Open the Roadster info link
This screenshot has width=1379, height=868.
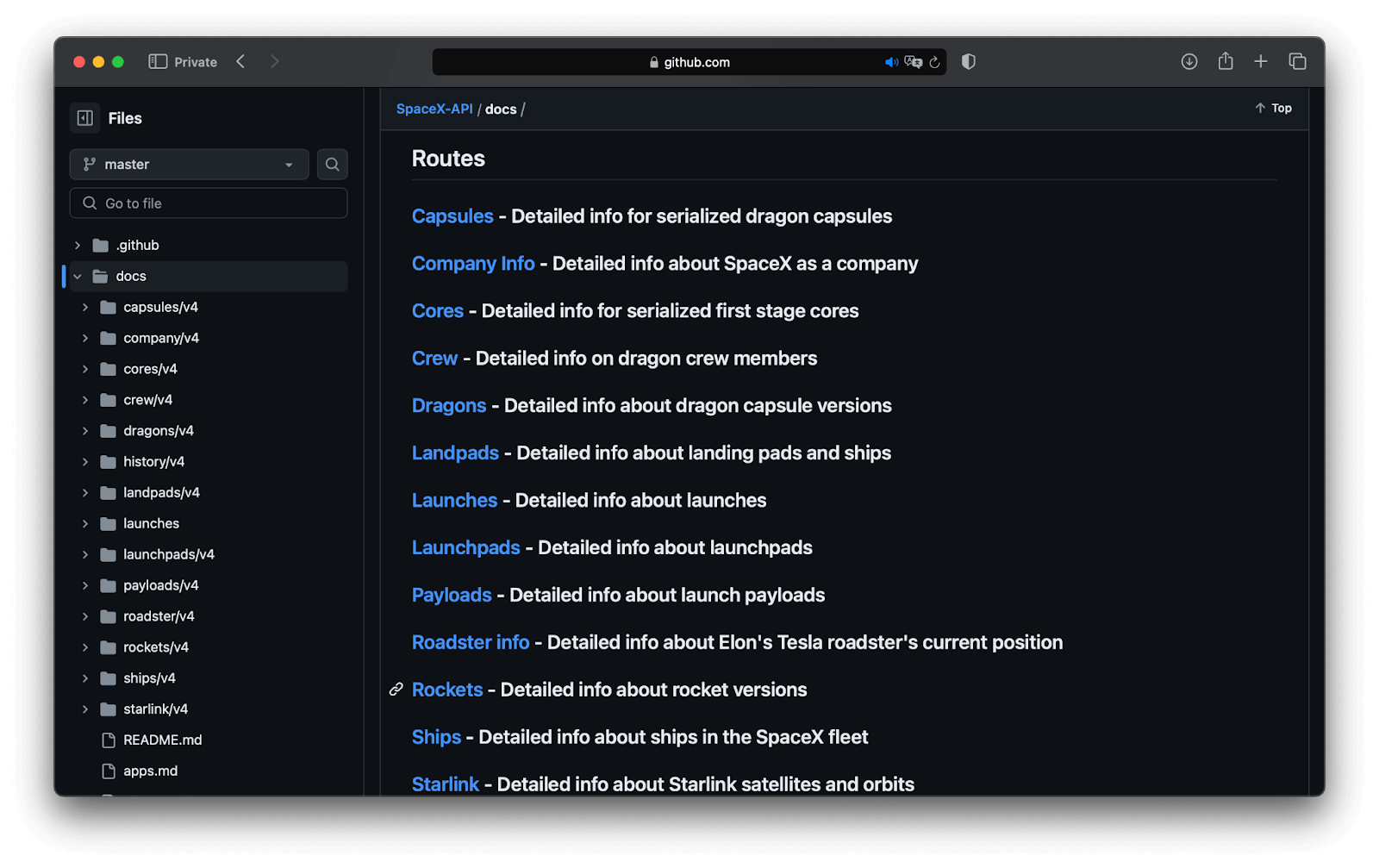471,643
